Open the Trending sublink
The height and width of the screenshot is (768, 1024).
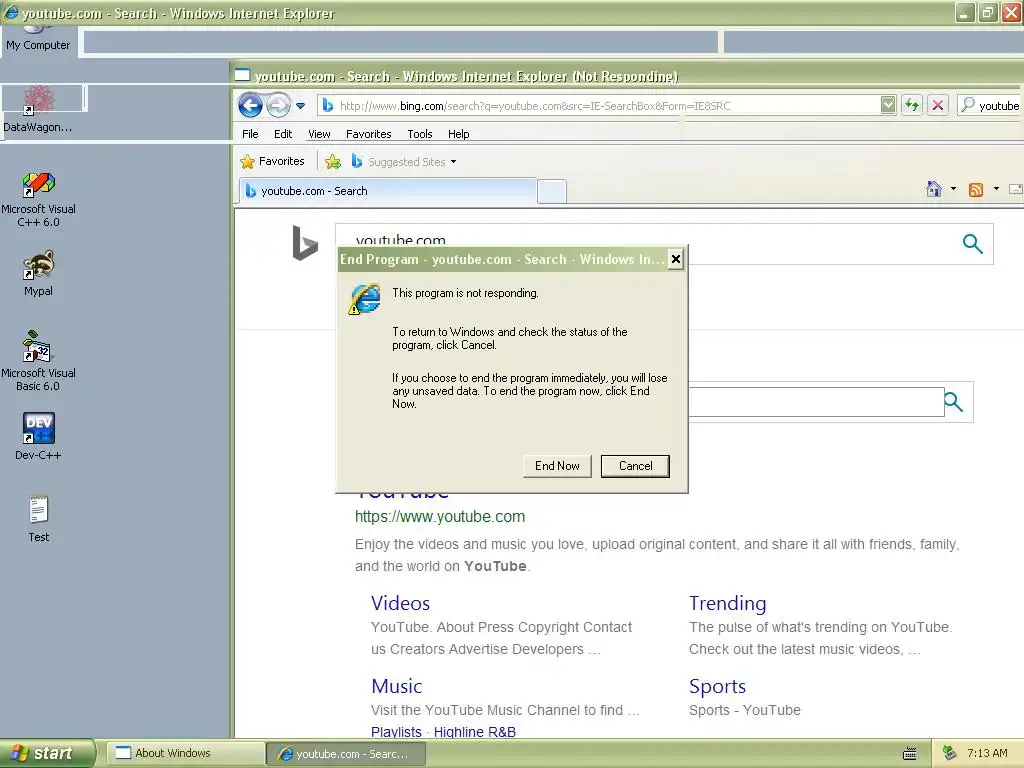pyautogui.click(x=728, y=603)
